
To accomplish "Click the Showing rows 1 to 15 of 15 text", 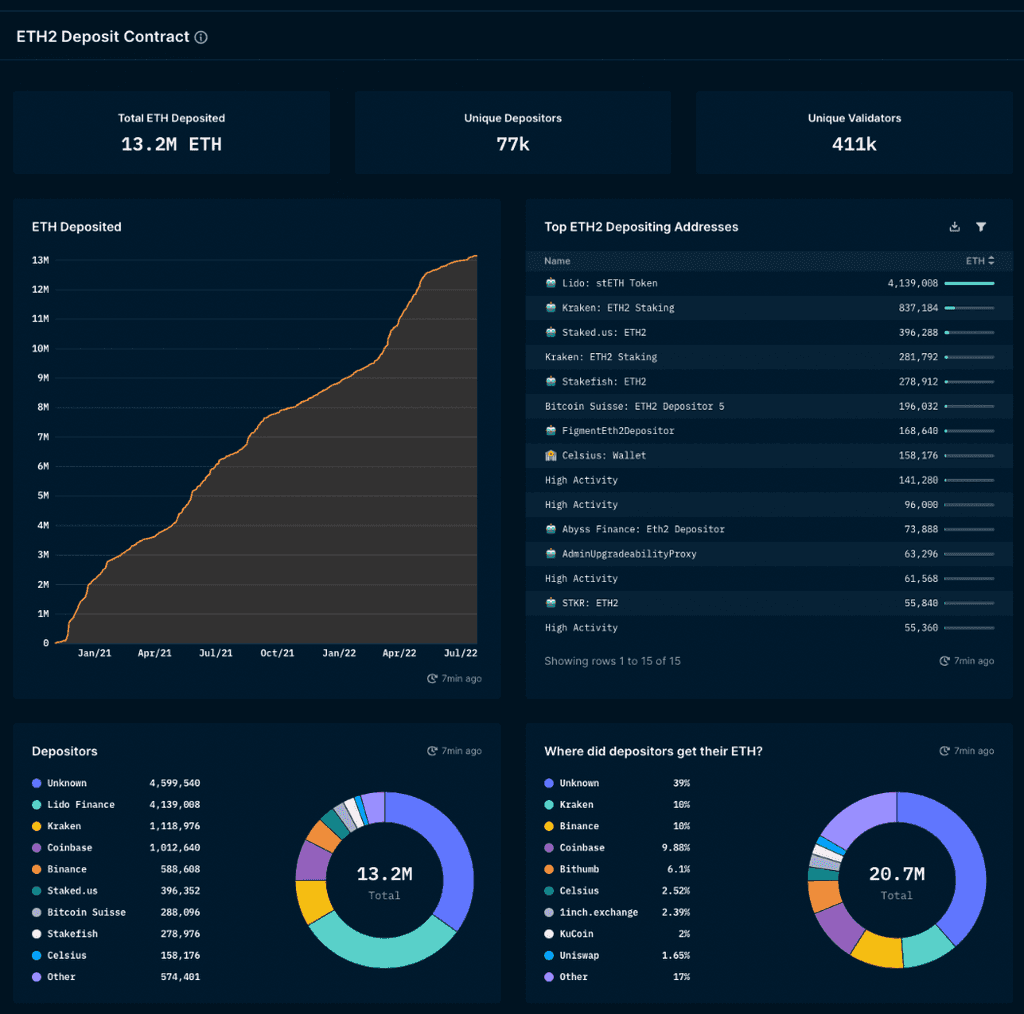I will (x=613, y=661).
